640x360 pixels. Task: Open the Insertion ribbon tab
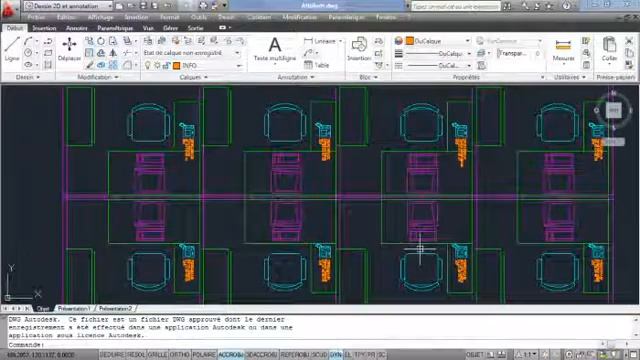click(44, 28)
